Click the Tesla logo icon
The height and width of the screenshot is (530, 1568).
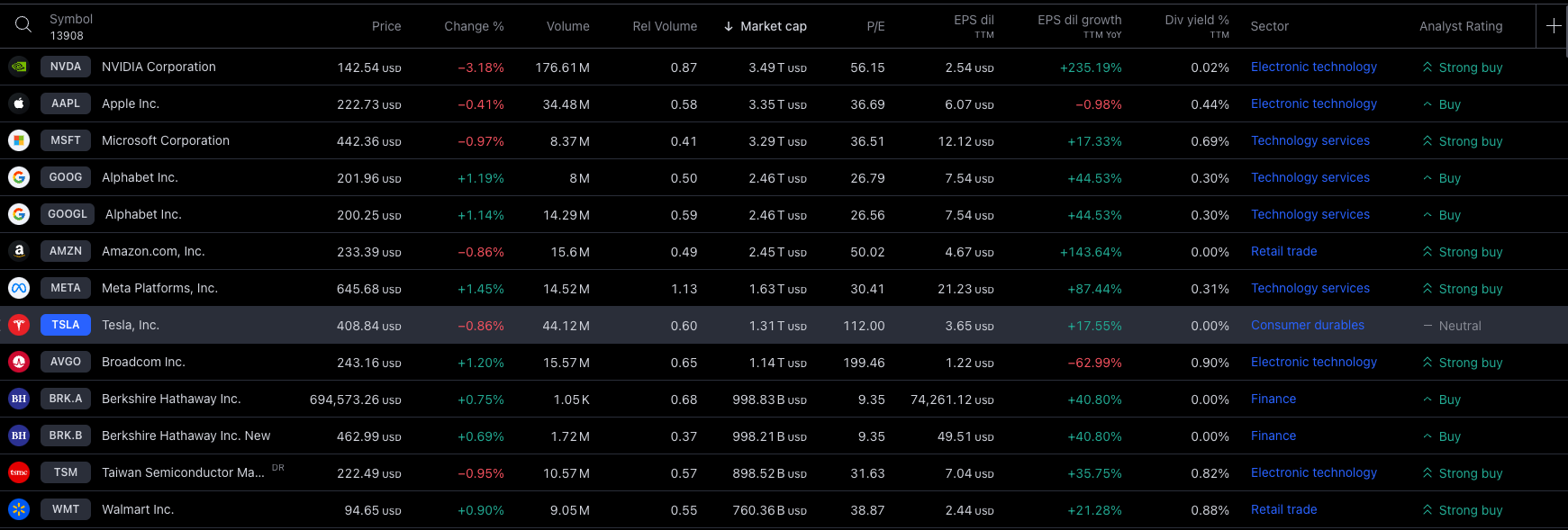19,325
